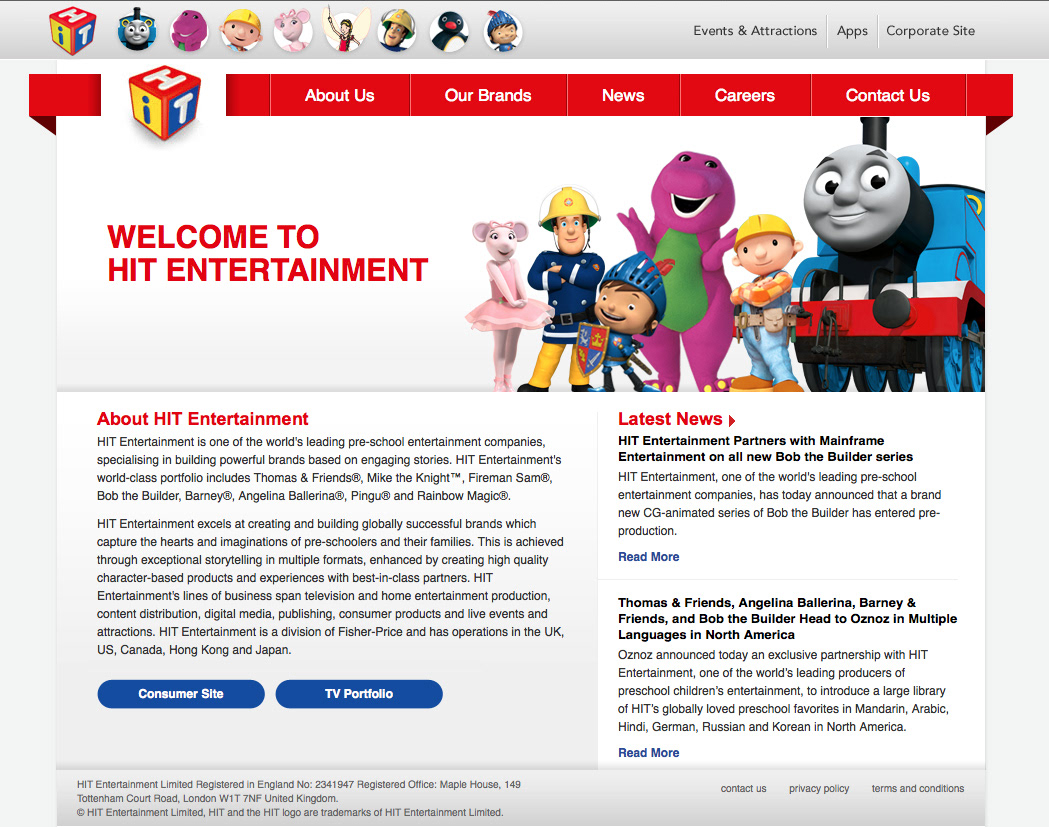Choose the Mike the Knight icon
This screenshot has height=827, width=1049.
[x=502, y=31]
